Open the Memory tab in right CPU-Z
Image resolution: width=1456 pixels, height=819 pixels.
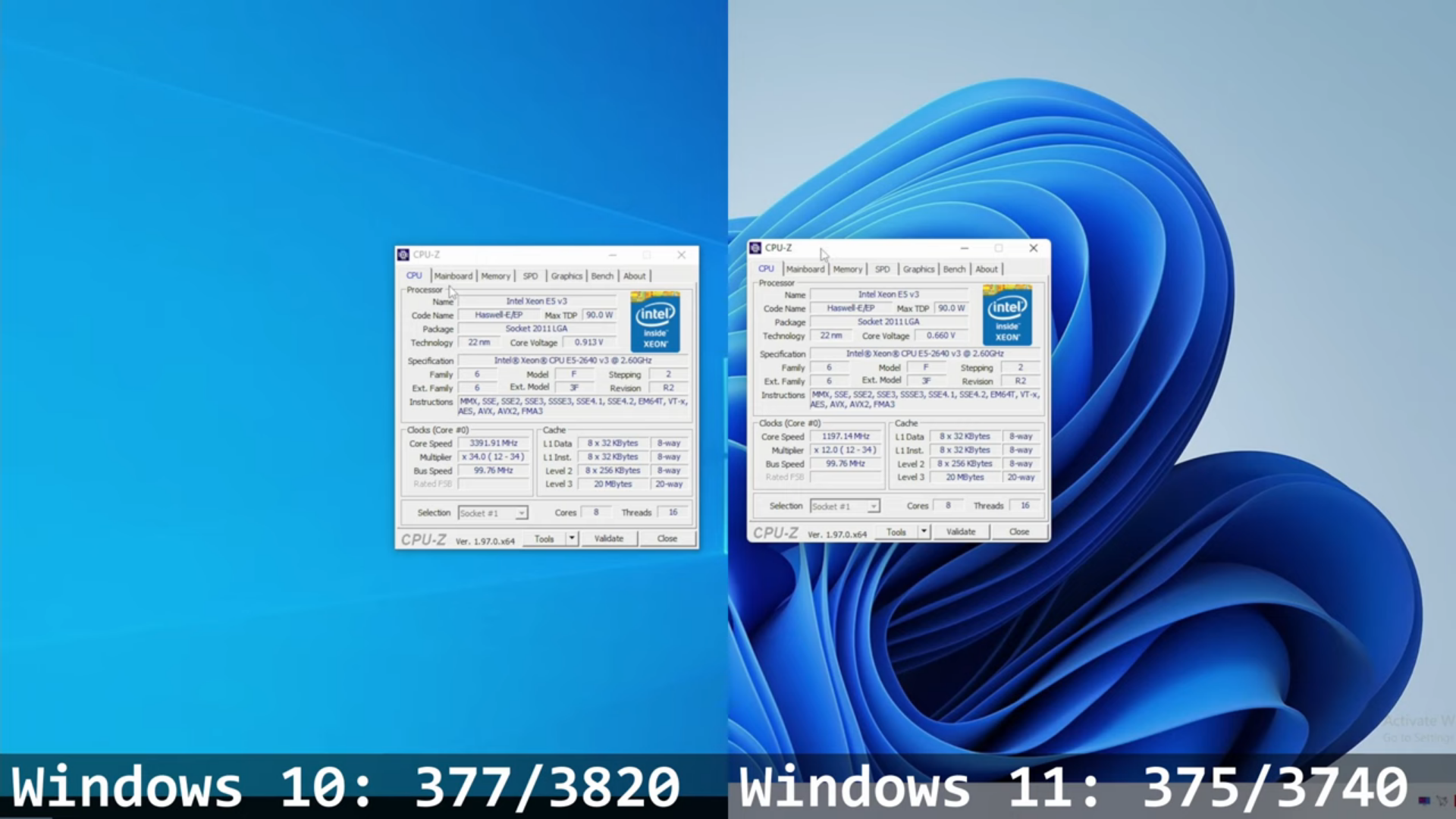click(x=847, y=269)
